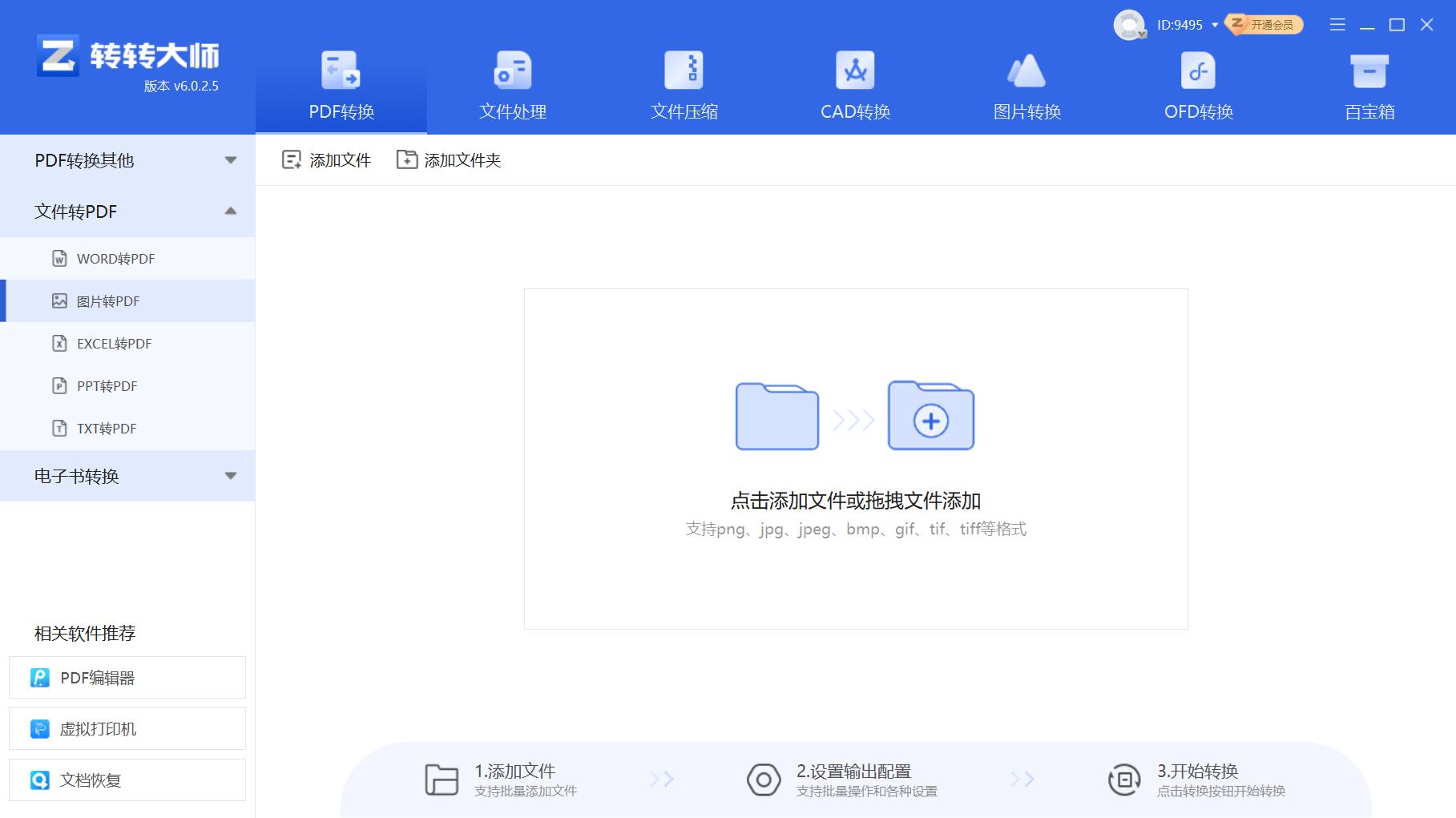Click the 添加文件夹 toolbar item
The width and height of the screenshot is (1456, 818).
(450, 159)
